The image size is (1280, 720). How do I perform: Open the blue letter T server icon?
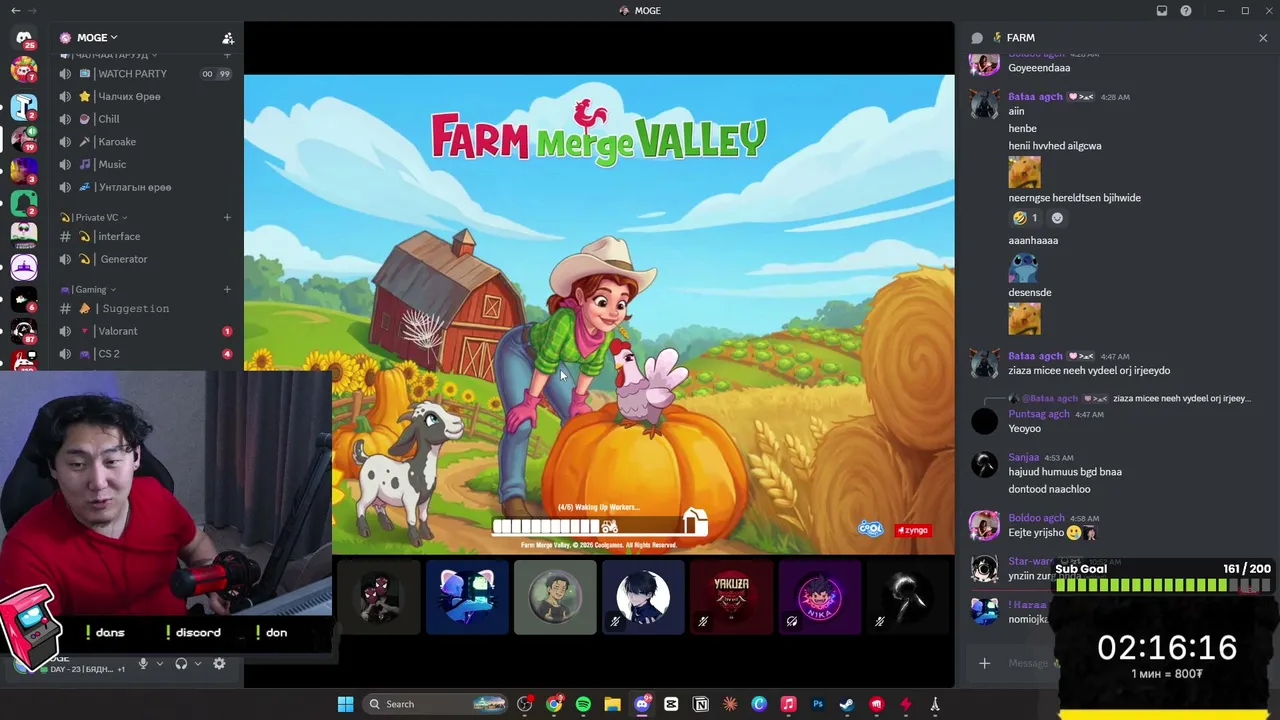pyautogui.click(x=24, y=105)
